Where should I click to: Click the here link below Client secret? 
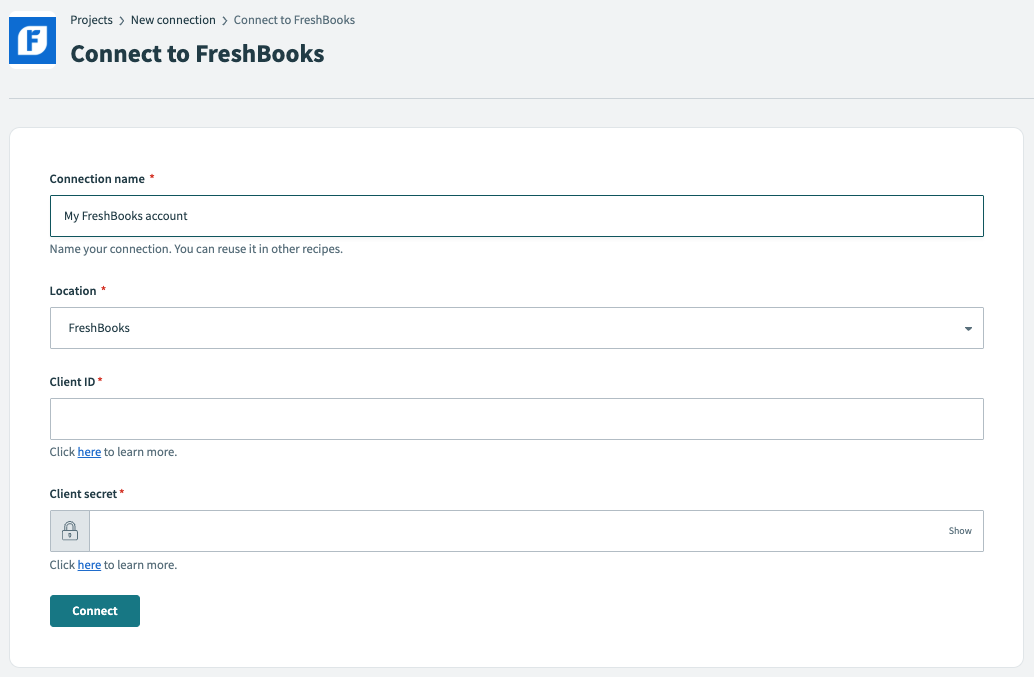point(88,564)
